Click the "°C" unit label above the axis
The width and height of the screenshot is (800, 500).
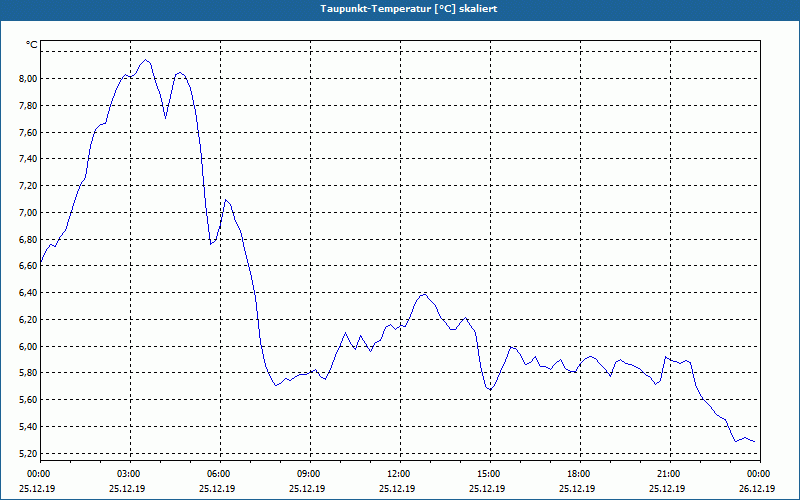32,45
